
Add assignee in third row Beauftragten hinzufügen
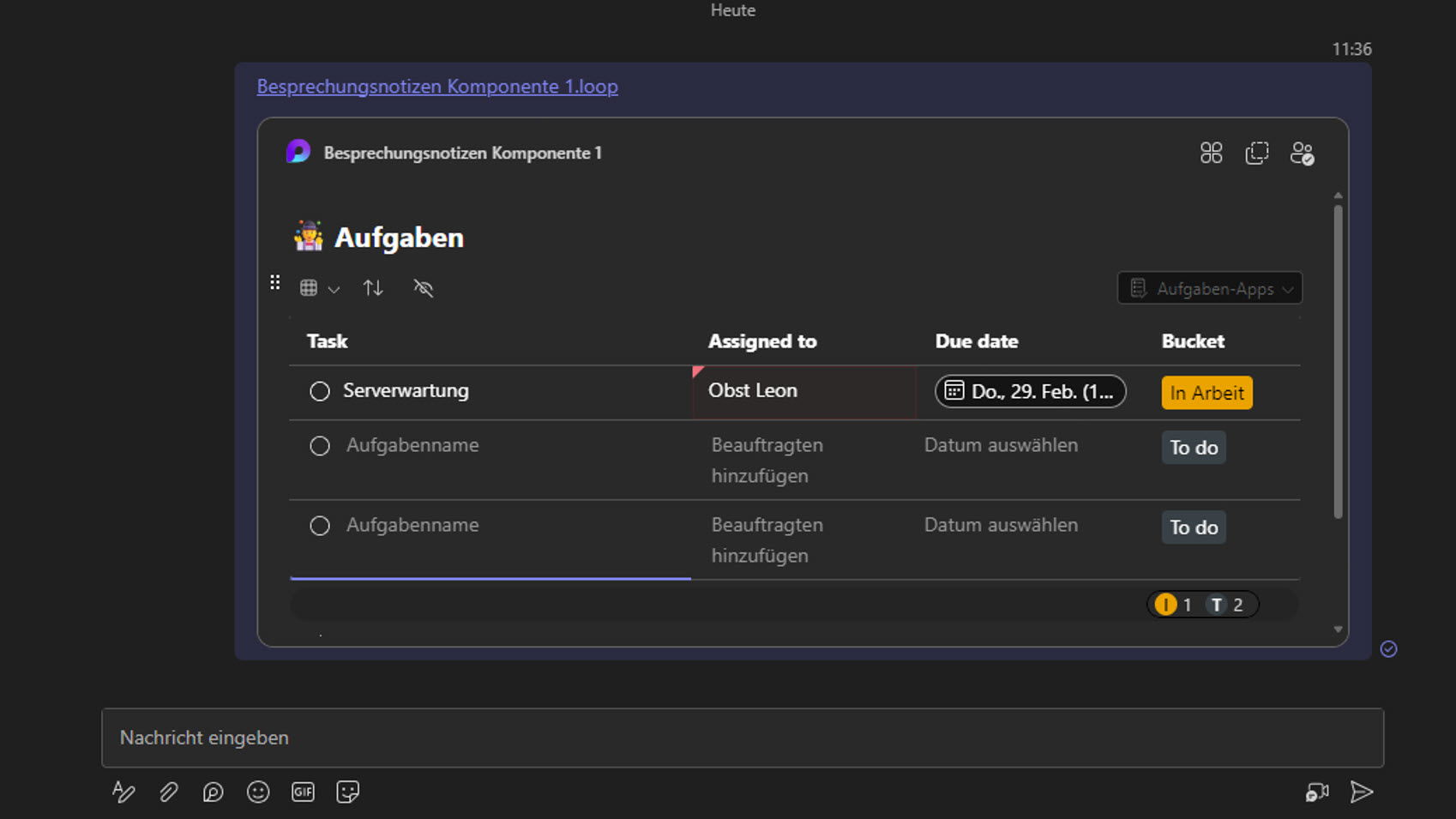767,540
